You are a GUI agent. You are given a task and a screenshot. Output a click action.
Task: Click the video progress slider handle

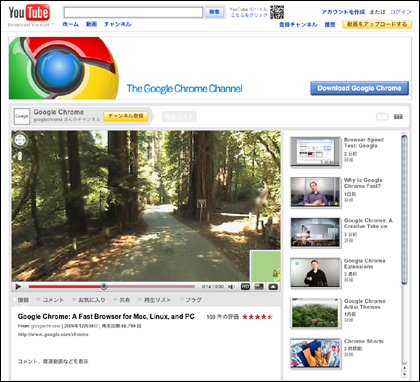pyautogui.click(x=104, y=286)
